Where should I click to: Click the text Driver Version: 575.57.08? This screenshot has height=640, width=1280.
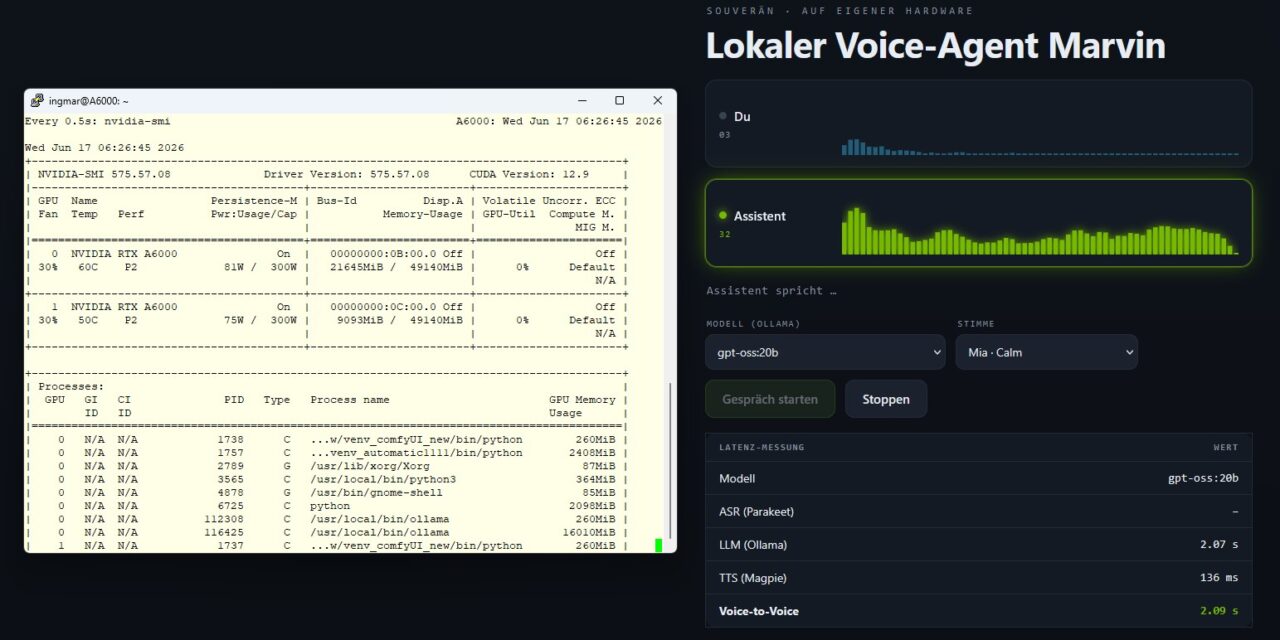(346, 174)
